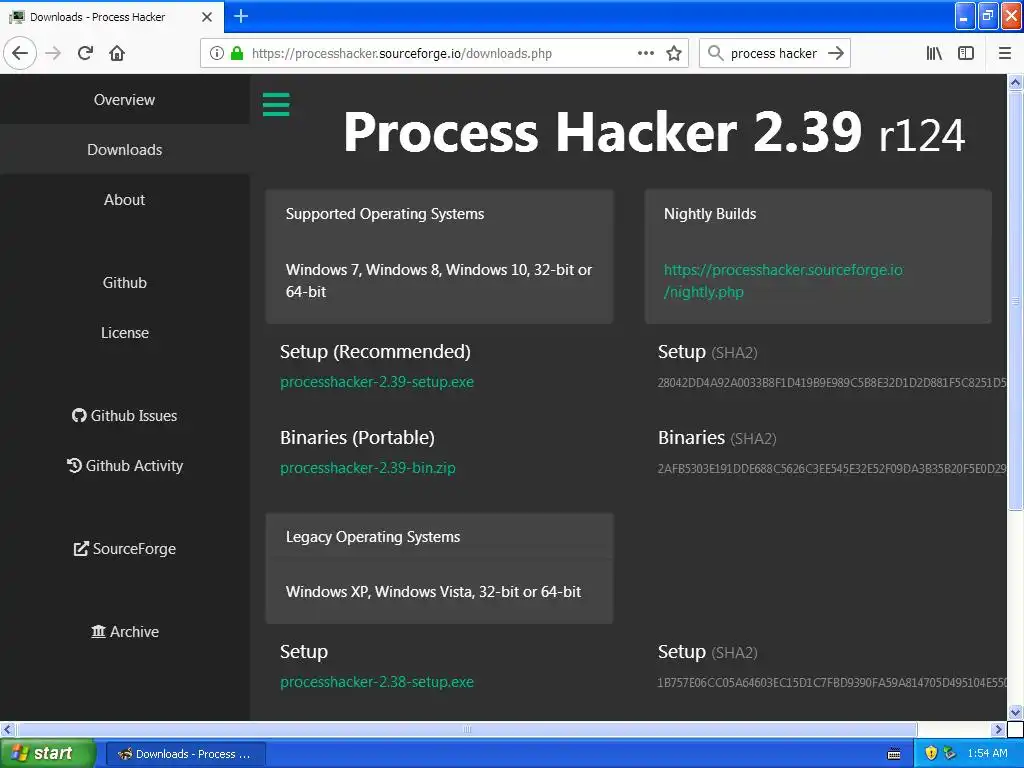Image resolution: width=1024 pixels, height=768 pixels.
Task: Open the Archive sidebar link
Action: point(124,632)
